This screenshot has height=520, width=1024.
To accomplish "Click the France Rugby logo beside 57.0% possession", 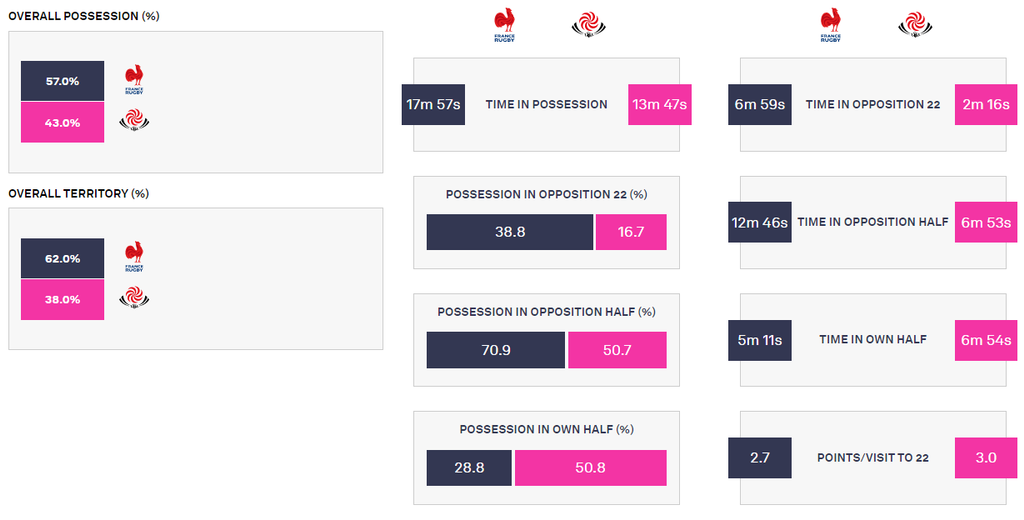I will 135,80.
